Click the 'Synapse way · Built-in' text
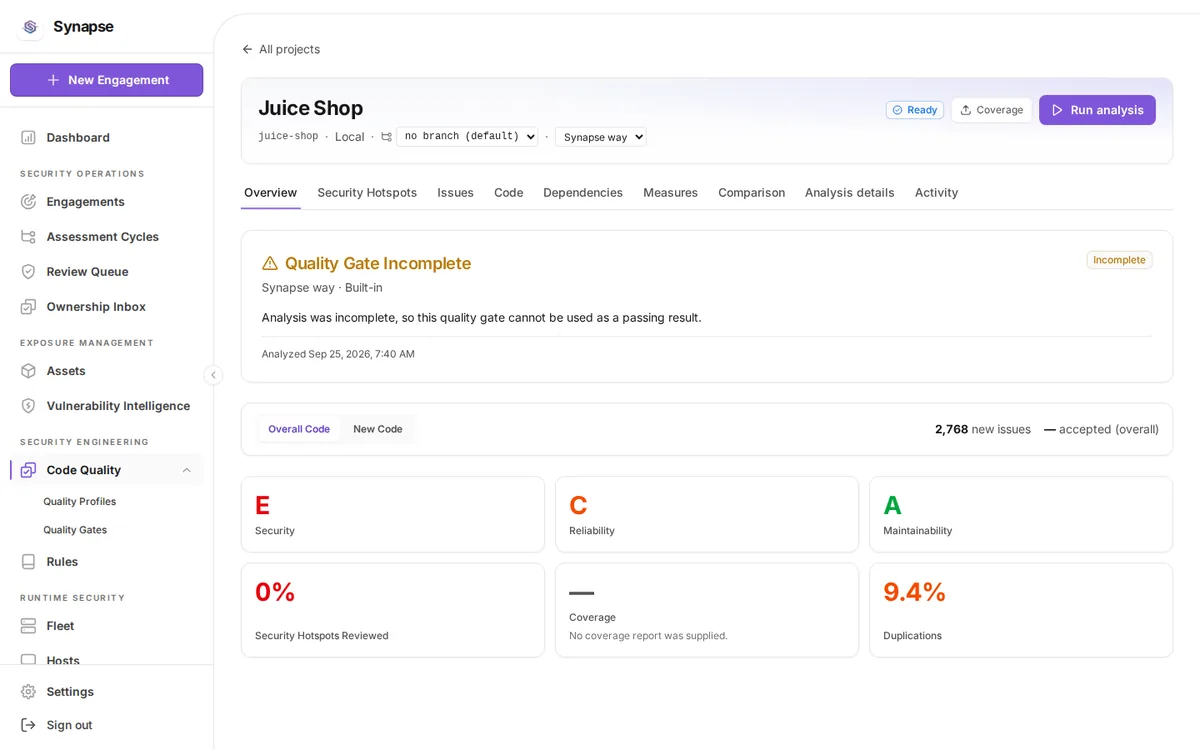This screenshot has height=750, width=1200. [322, 288]
